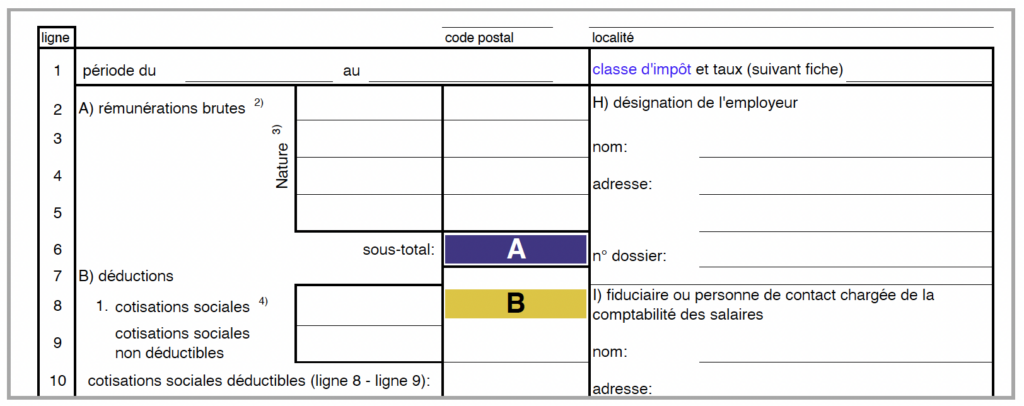Viewport: 1024px width, 406px height.
Task: Click the employer "adresse" first line
Action: coord(845,184)
